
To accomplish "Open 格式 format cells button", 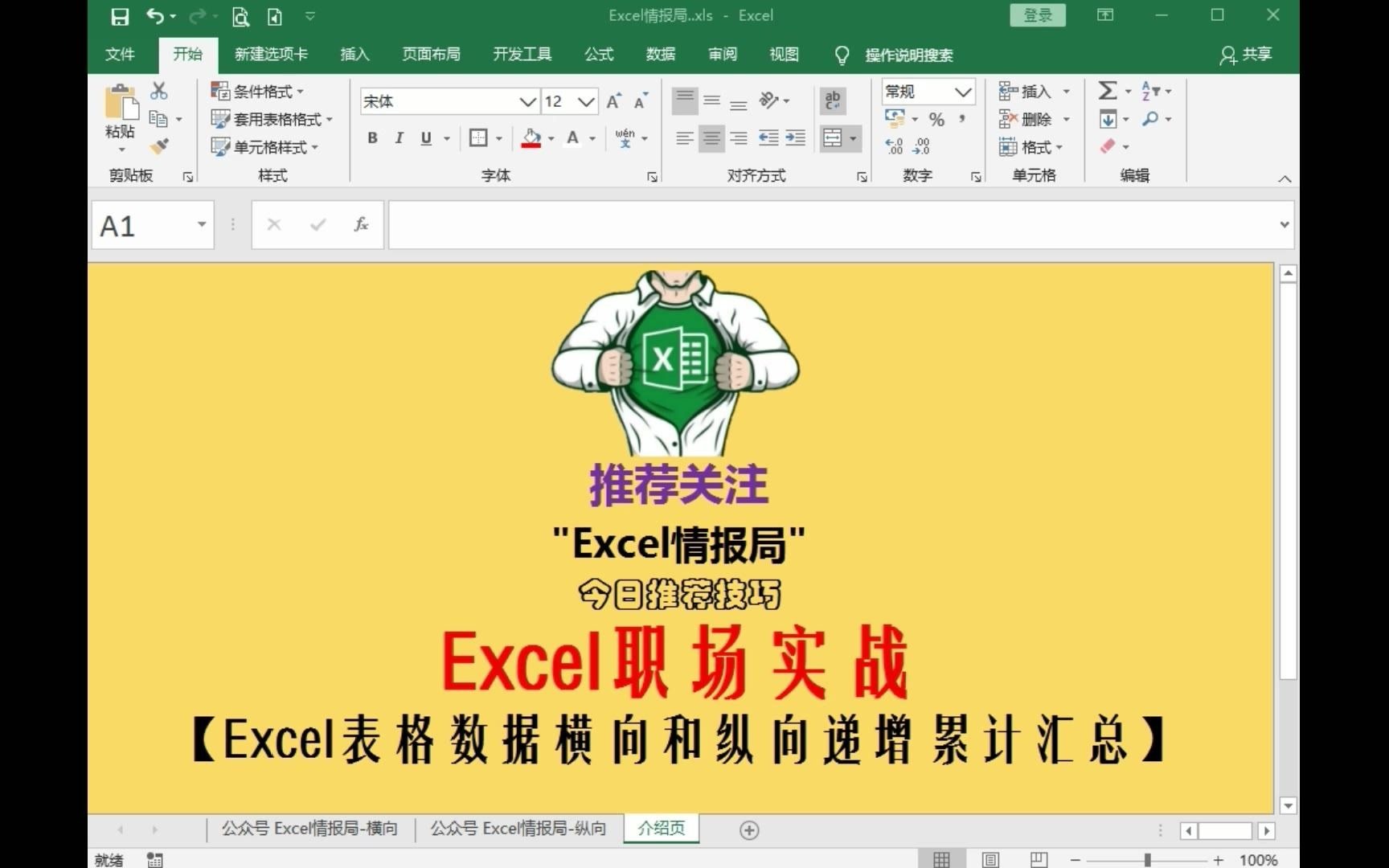I will pyautogui.click(x=1030, y=147).
